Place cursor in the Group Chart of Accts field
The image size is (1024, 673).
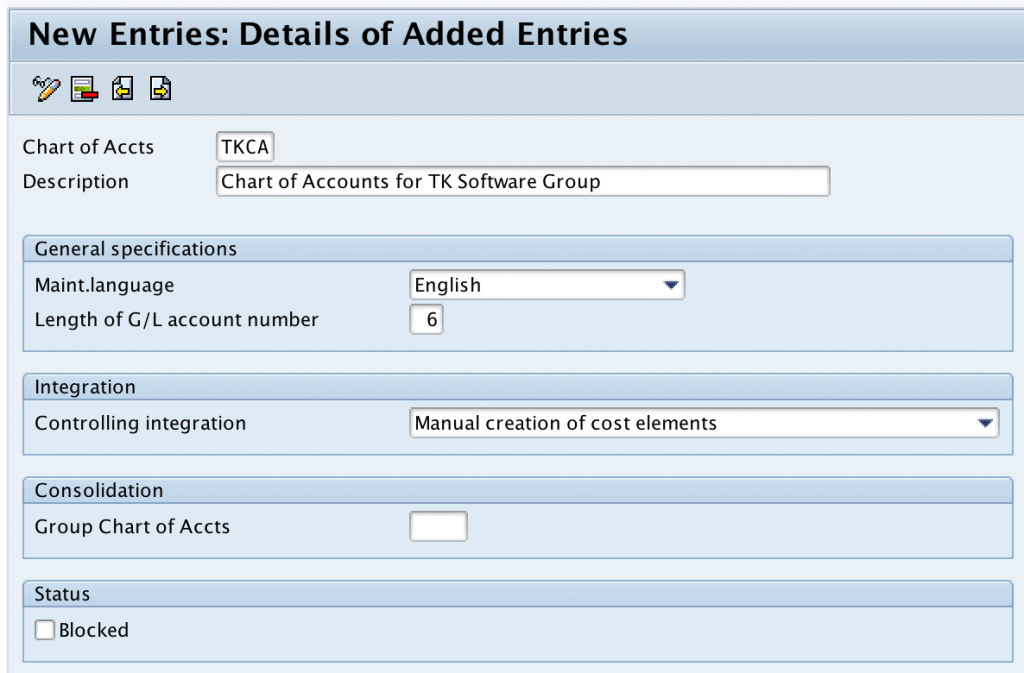437,526
